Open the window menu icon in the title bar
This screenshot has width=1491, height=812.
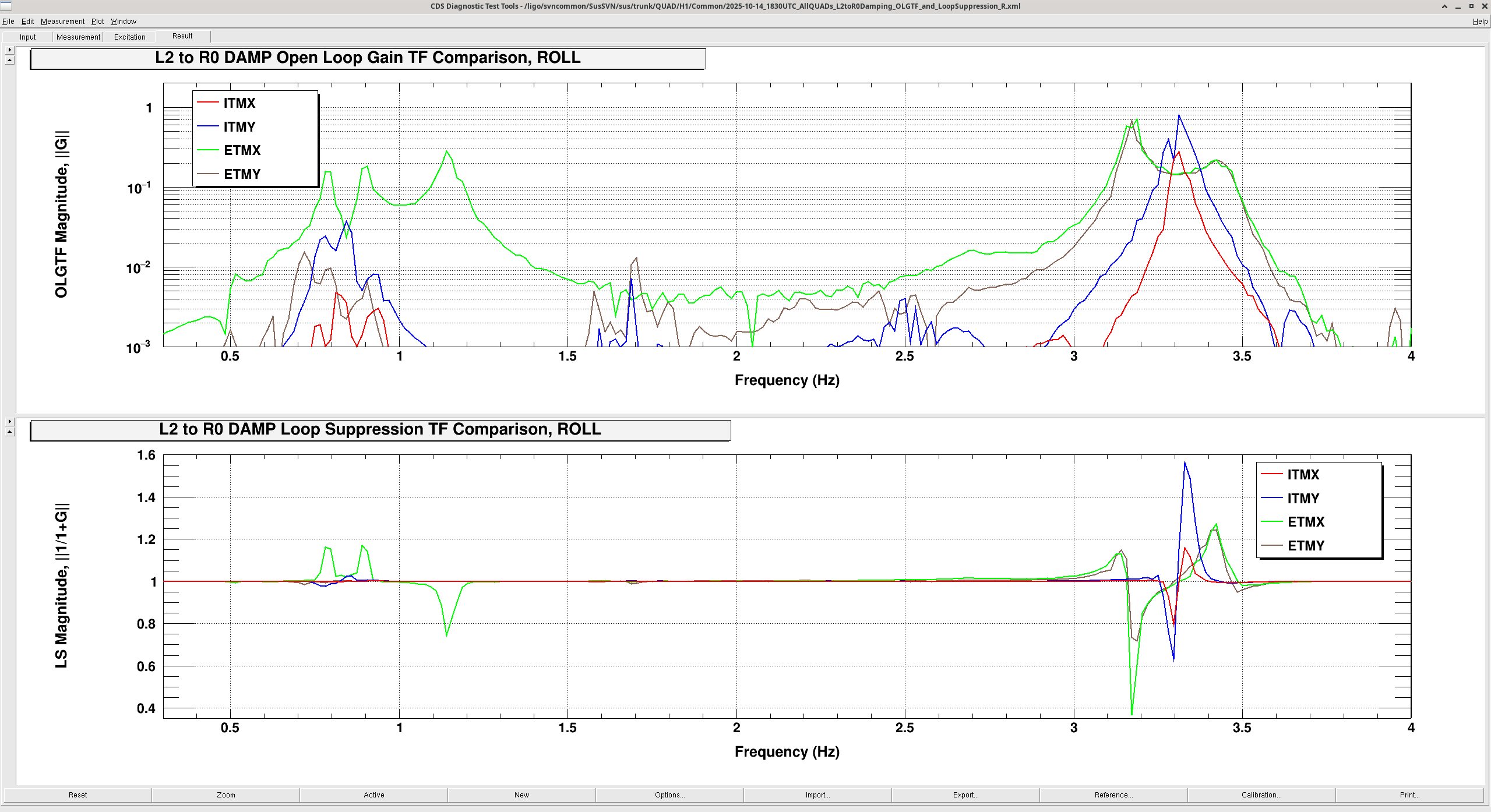pyautogui.click(x=6, y=6)
